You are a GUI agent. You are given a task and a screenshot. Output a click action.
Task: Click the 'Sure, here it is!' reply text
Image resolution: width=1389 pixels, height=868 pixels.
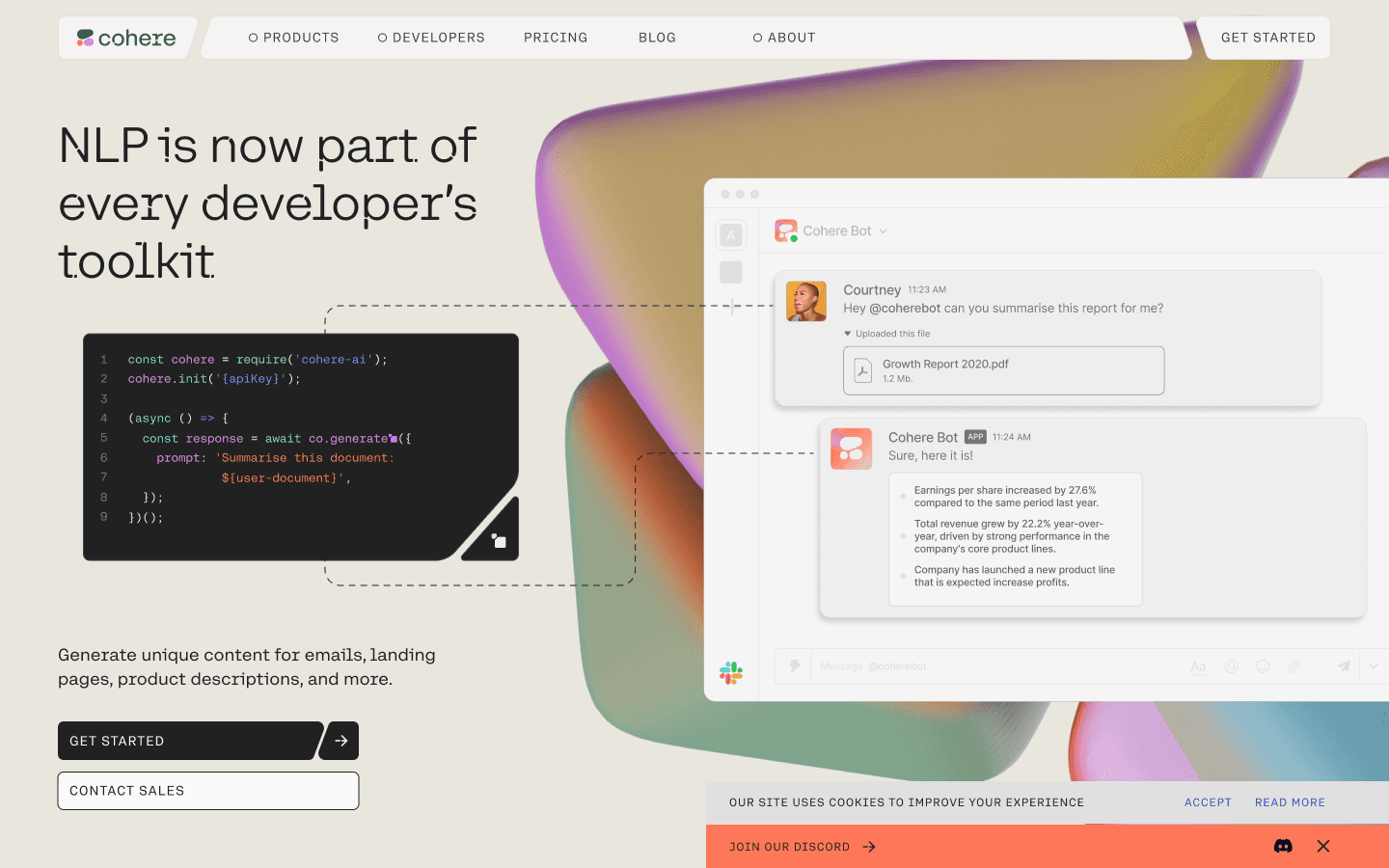(x=931, y=456)
